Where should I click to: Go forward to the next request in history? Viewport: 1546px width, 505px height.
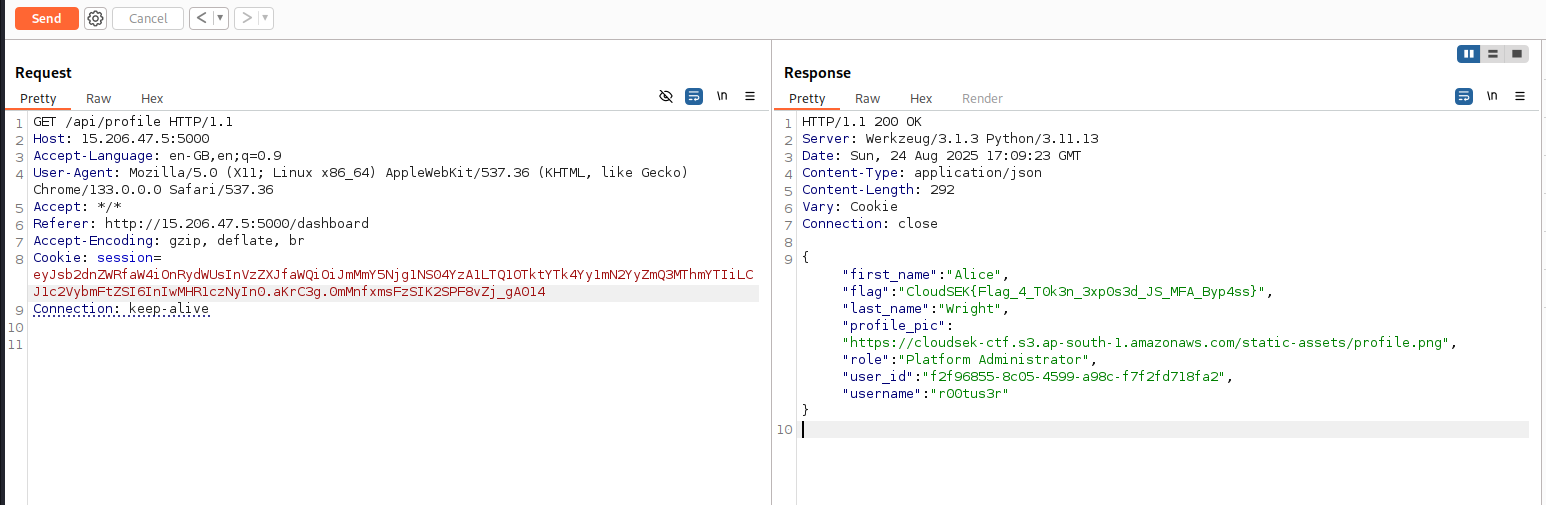pyautogui.click(x=246, y=18)
